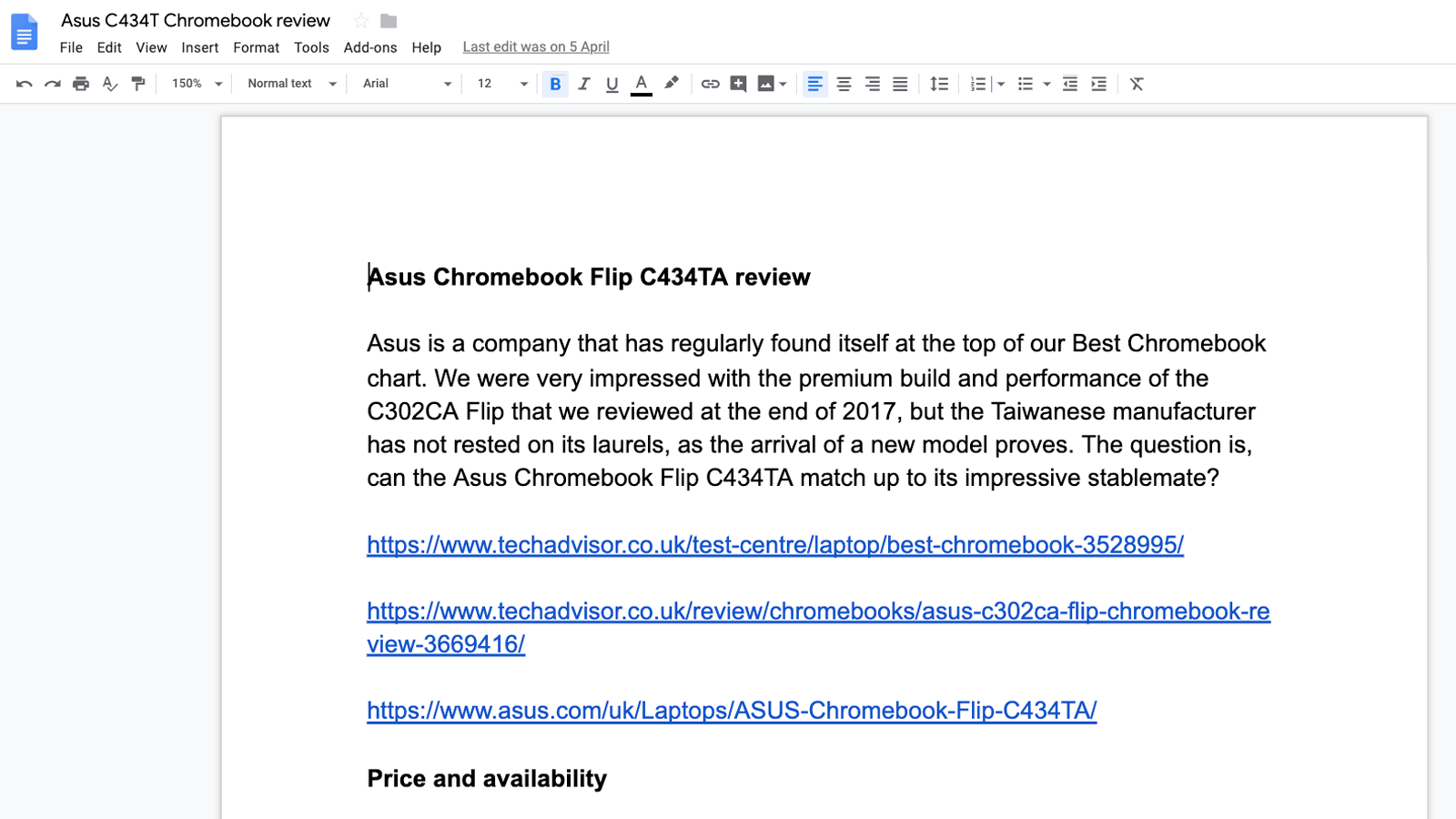Click the Undo arrow icon
Image resolution: width=1456 pixels, height=819 pixels.
(x=25, y=84)
